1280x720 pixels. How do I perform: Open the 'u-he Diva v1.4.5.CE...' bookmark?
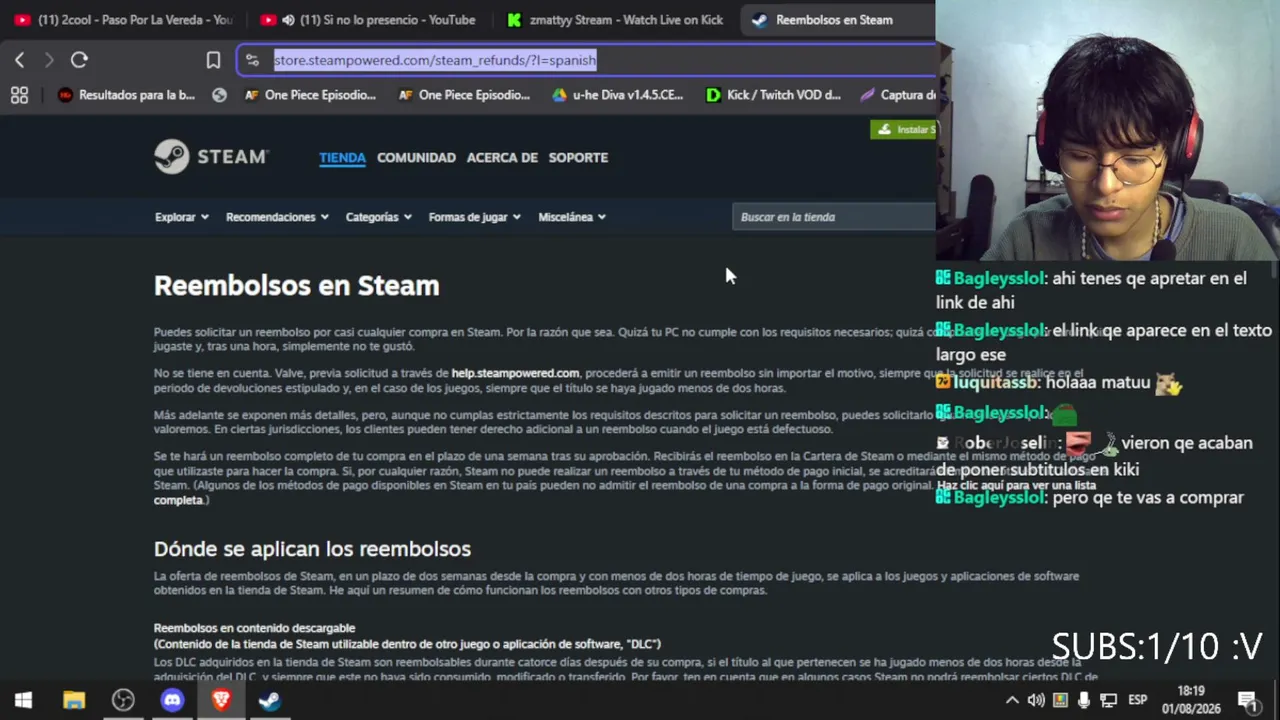(x=618, y=95)
